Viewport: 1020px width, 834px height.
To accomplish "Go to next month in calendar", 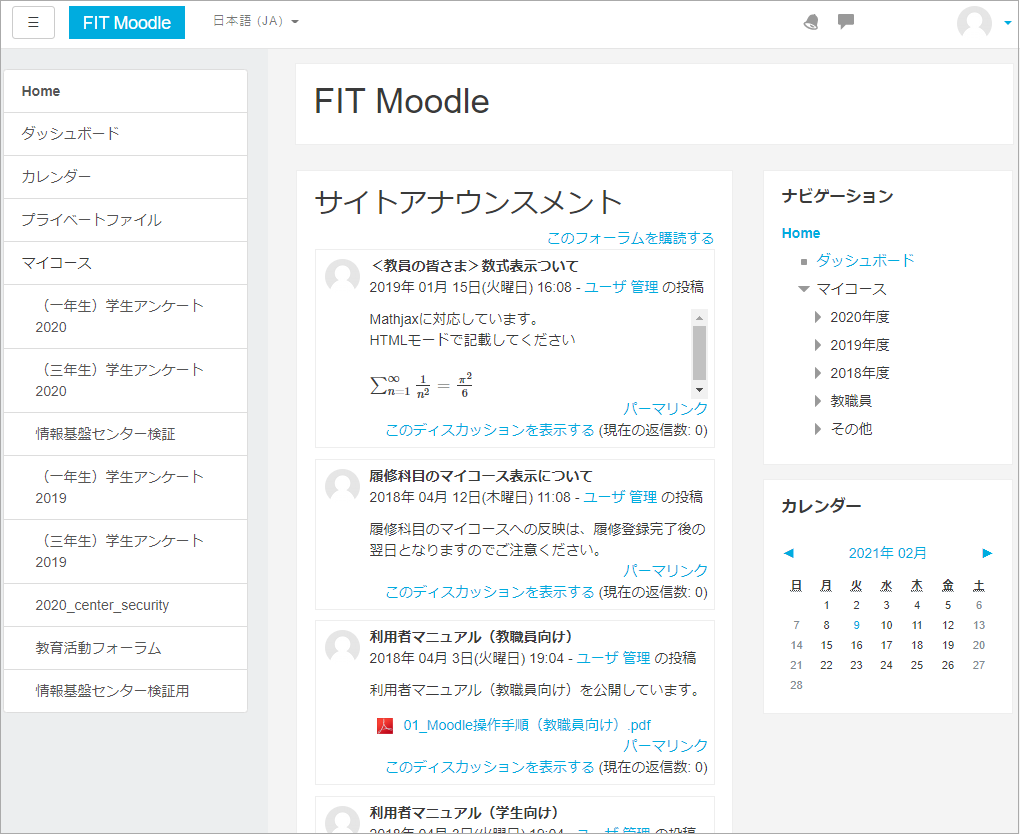I will click(987, 553).
